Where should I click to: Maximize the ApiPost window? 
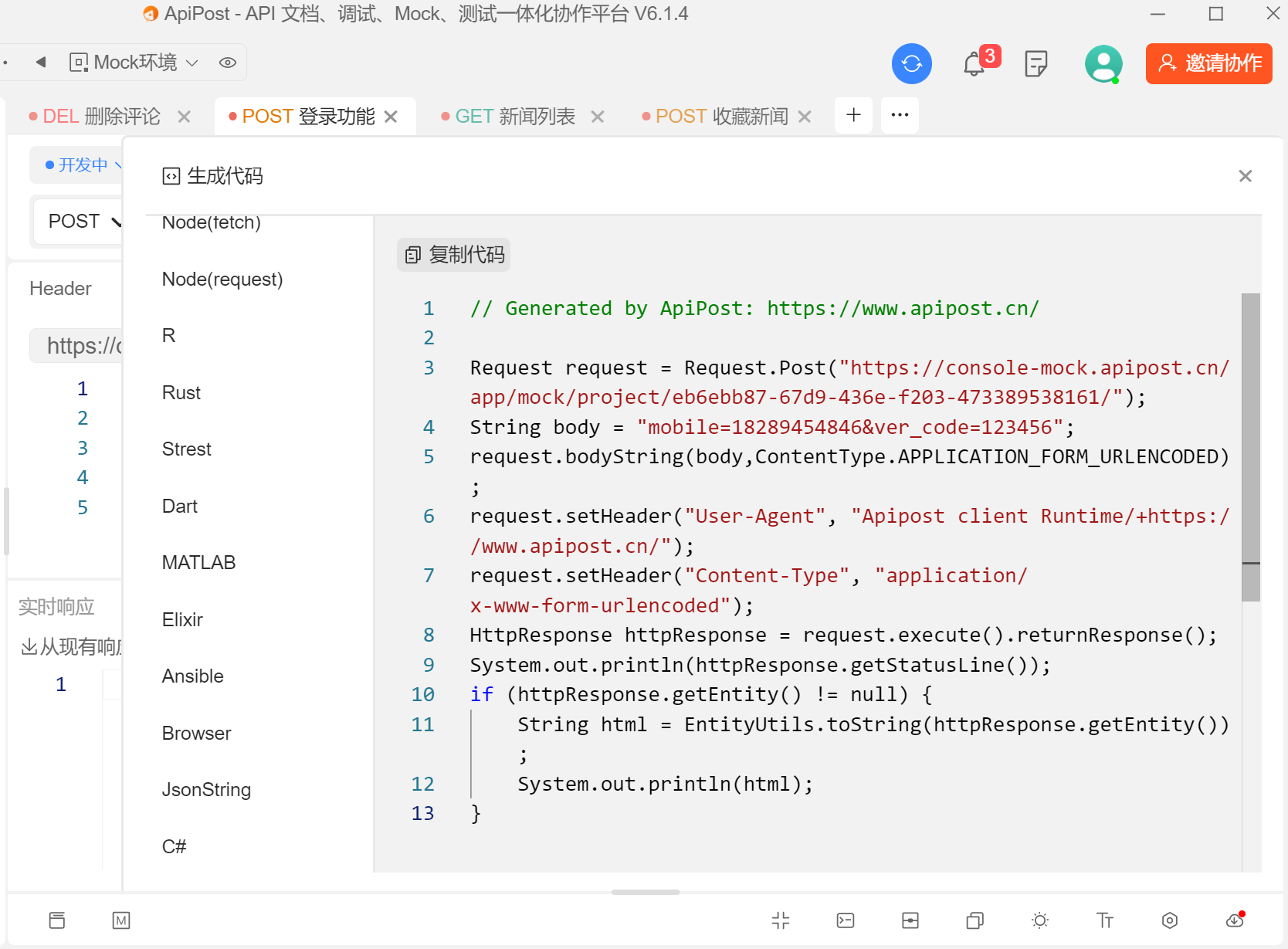click(x=1216, y=14)
